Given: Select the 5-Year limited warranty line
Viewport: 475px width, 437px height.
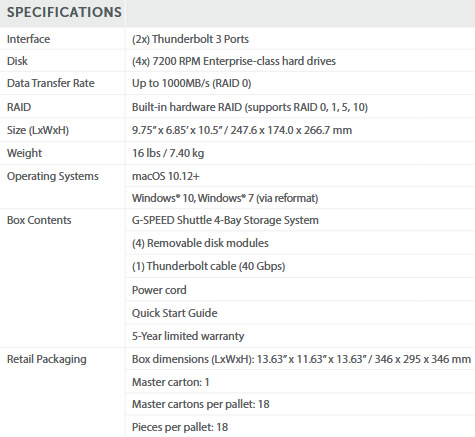Looking at the screenshot, I should pyautogui.click(x=188, y=336).
